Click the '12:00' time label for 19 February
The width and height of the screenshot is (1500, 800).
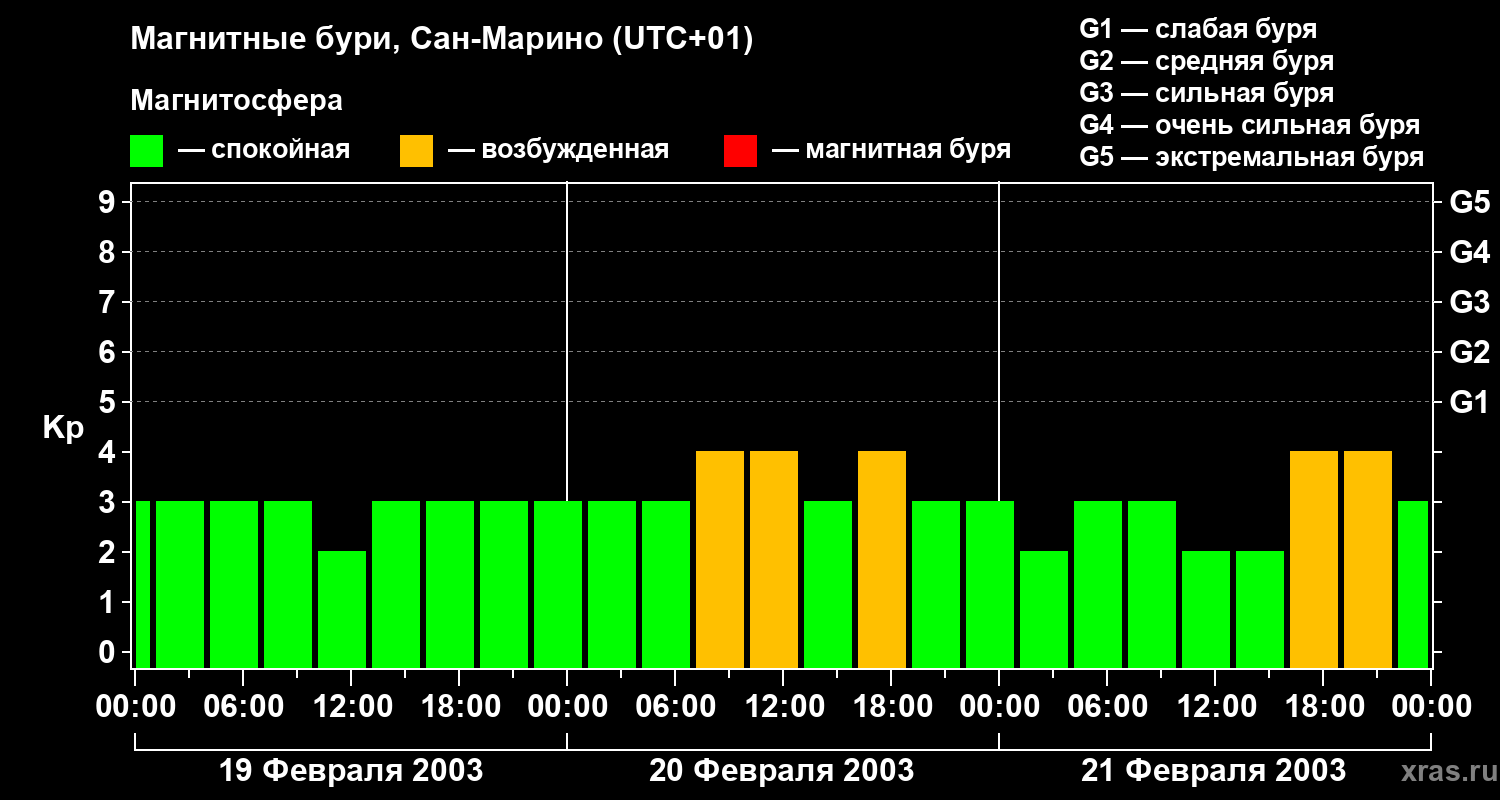pyautogui.click(x=351, y=706)
